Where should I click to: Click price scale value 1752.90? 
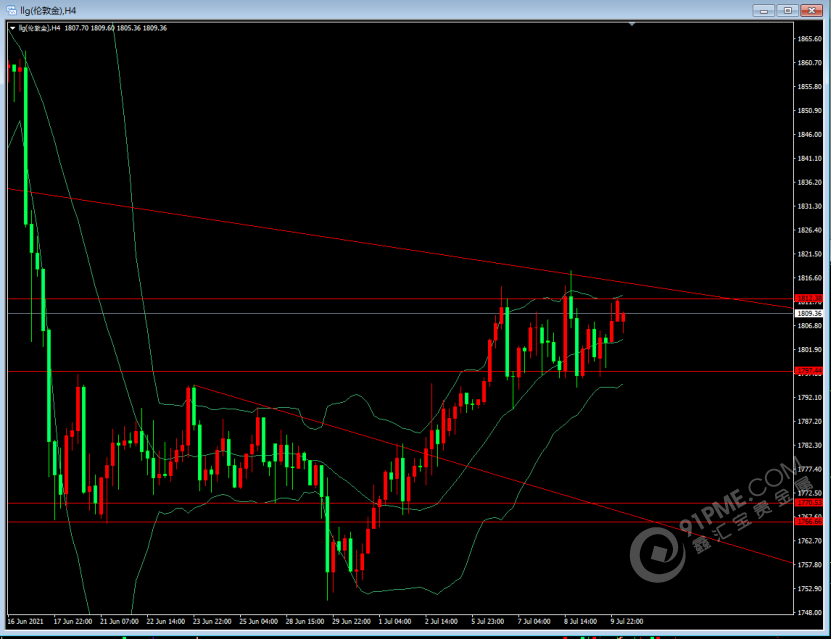[809, 589]
